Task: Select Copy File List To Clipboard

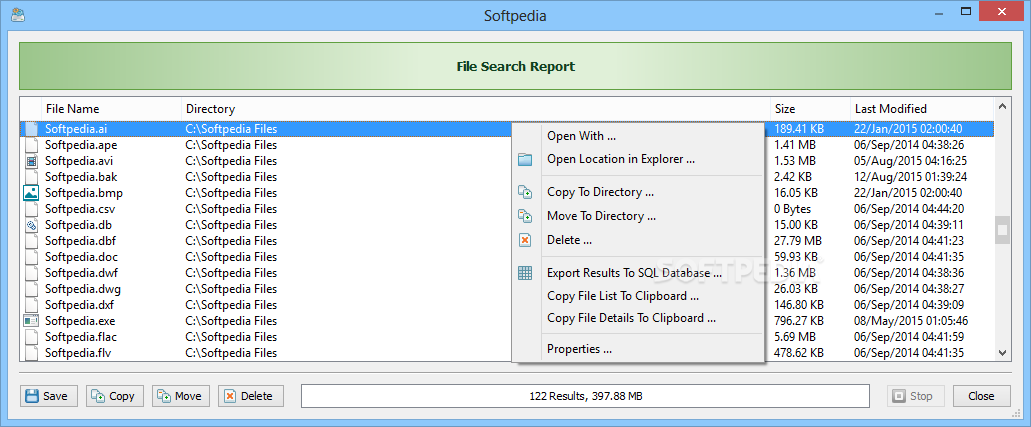Action: point(623,296)
